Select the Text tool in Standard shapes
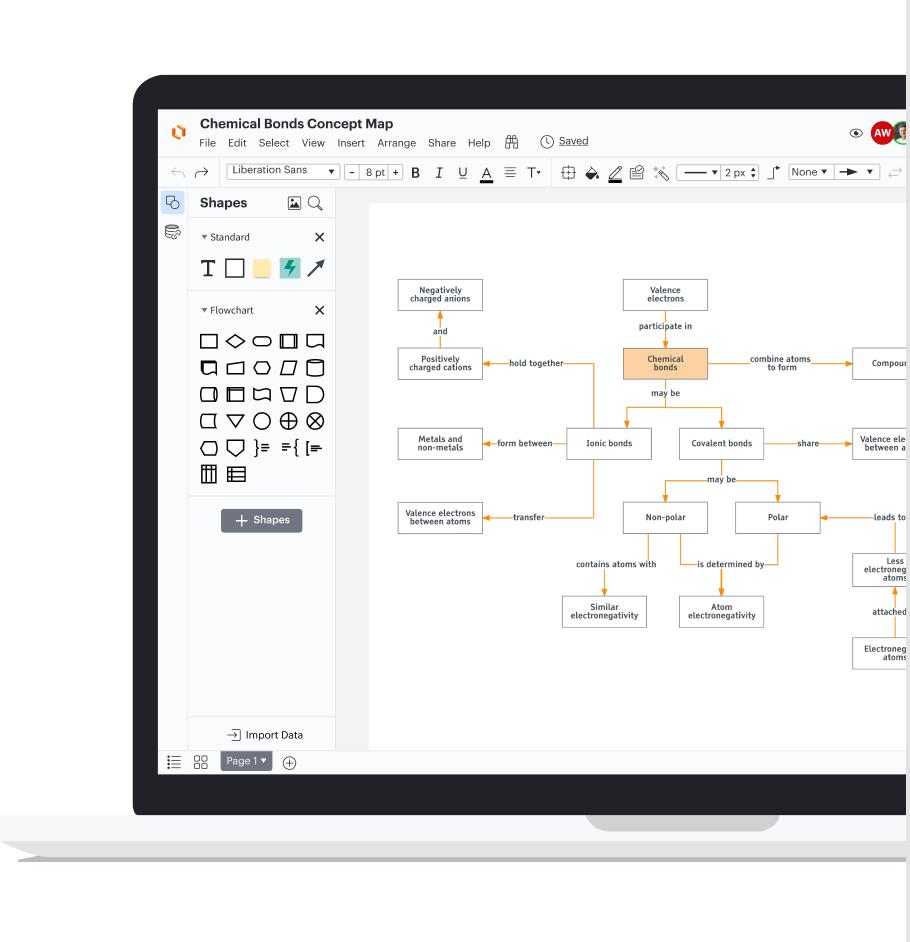 tap(208, 268)
